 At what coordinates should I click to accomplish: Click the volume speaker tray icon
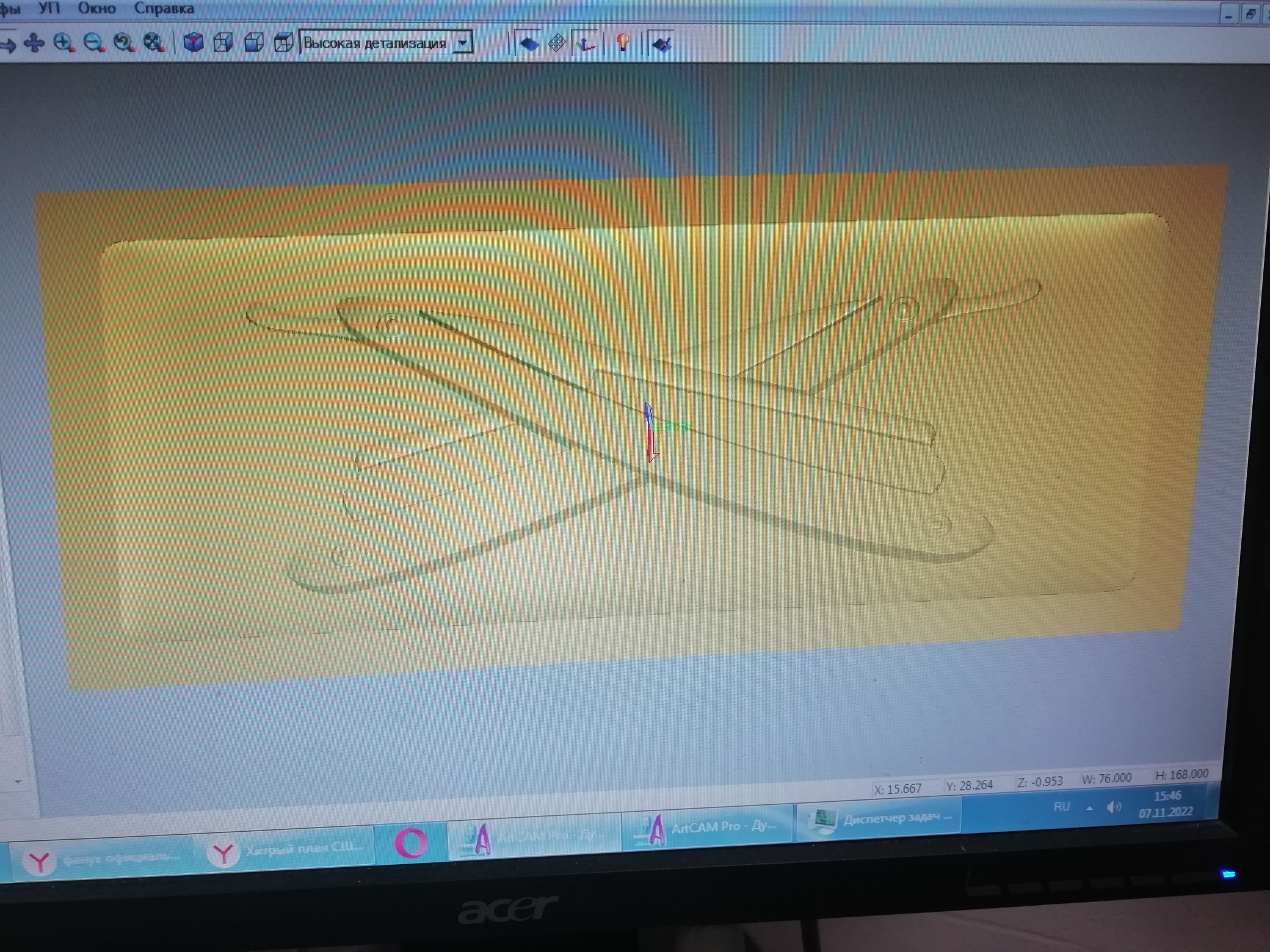[x=1114, y=807]
